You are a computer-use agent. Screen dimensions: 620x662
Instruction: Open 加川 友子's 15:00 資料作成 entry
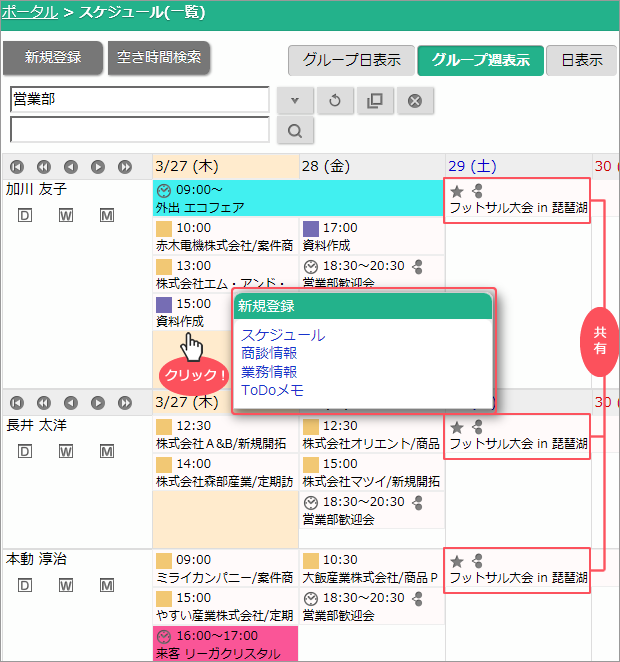pyautogui.click(x=193, y=312)
